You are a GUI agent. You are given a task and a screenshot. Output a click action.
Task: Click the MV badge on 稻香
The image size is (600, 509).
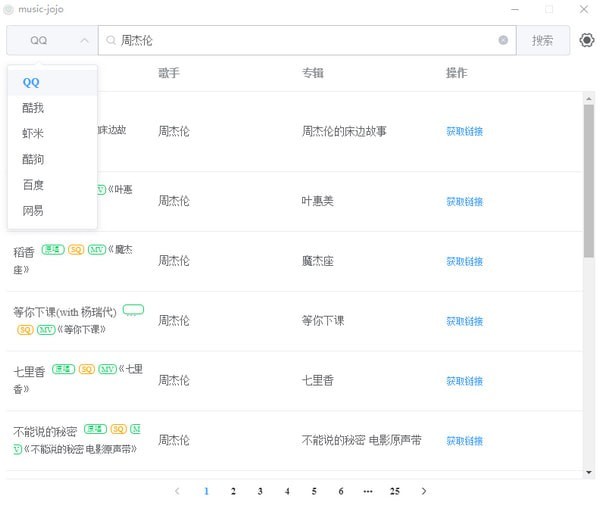96,250
